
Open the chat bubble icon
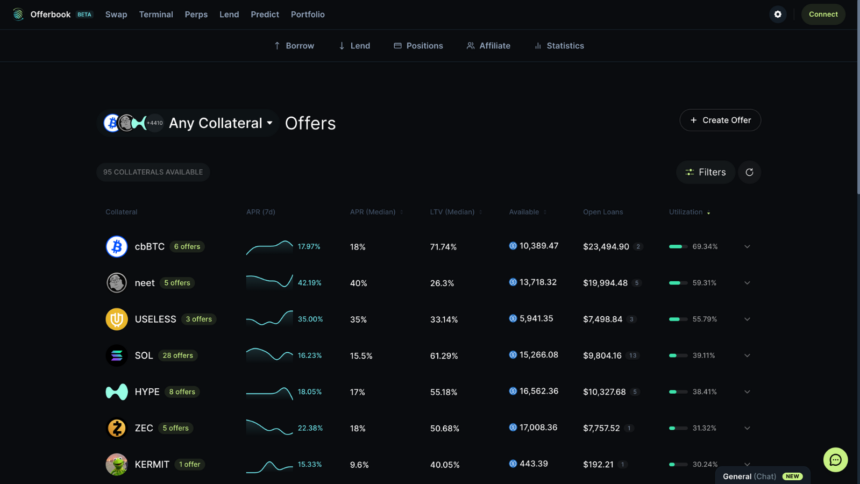click(x=835, y=460)
